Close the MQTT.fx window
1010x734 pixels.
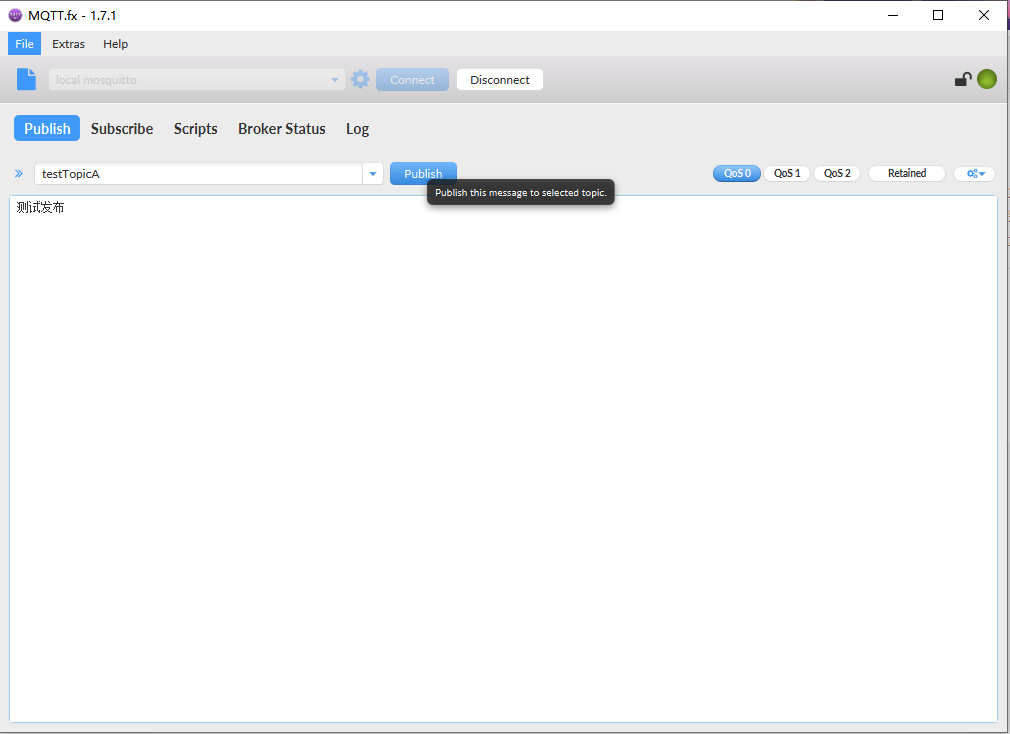[984, 15]
